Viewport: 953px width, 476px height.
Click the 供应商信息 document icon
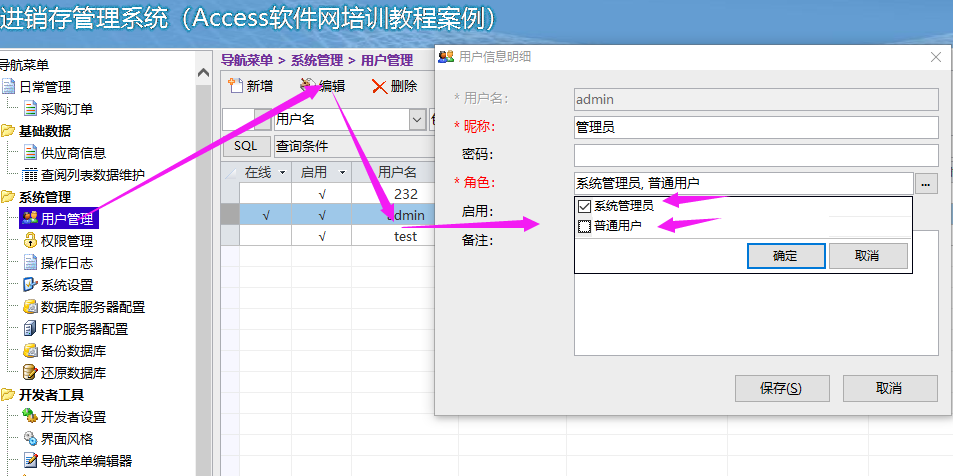pyautogui.click(x=30, y=153)
